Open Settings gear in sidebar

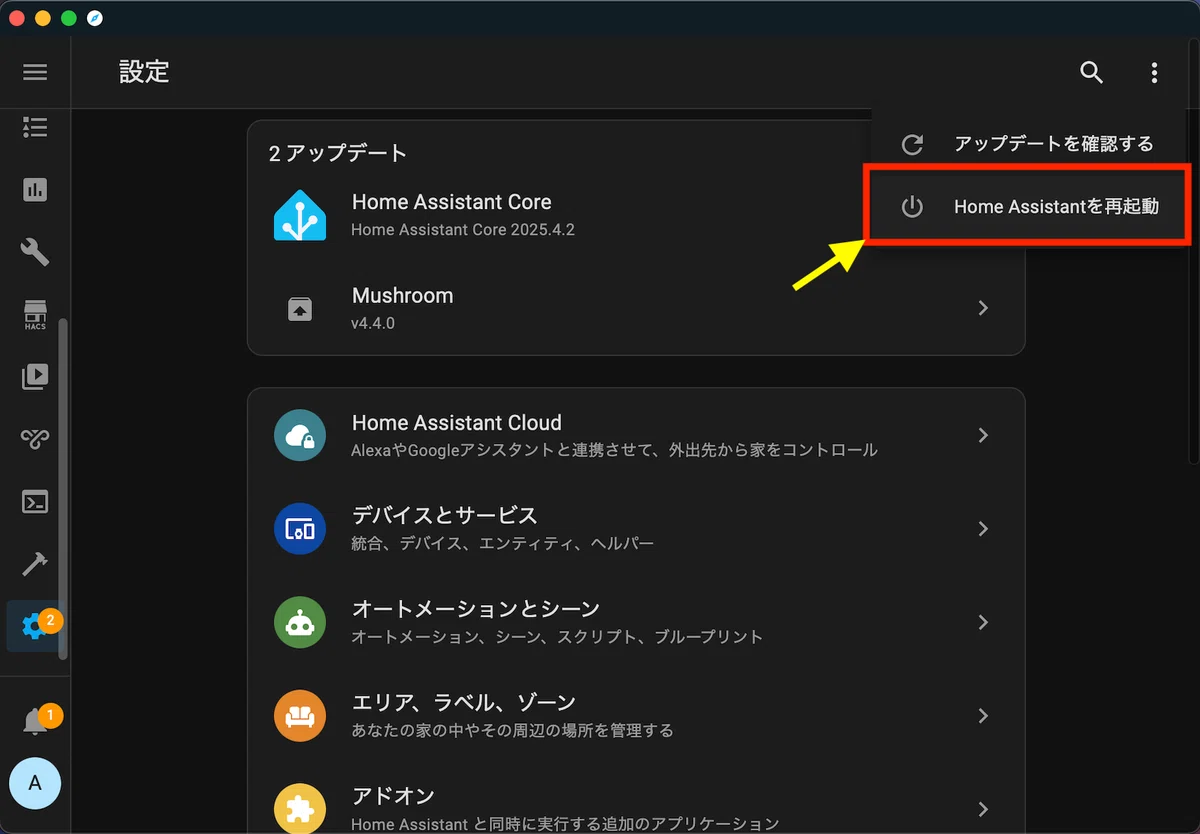click(x=35, y=627)
